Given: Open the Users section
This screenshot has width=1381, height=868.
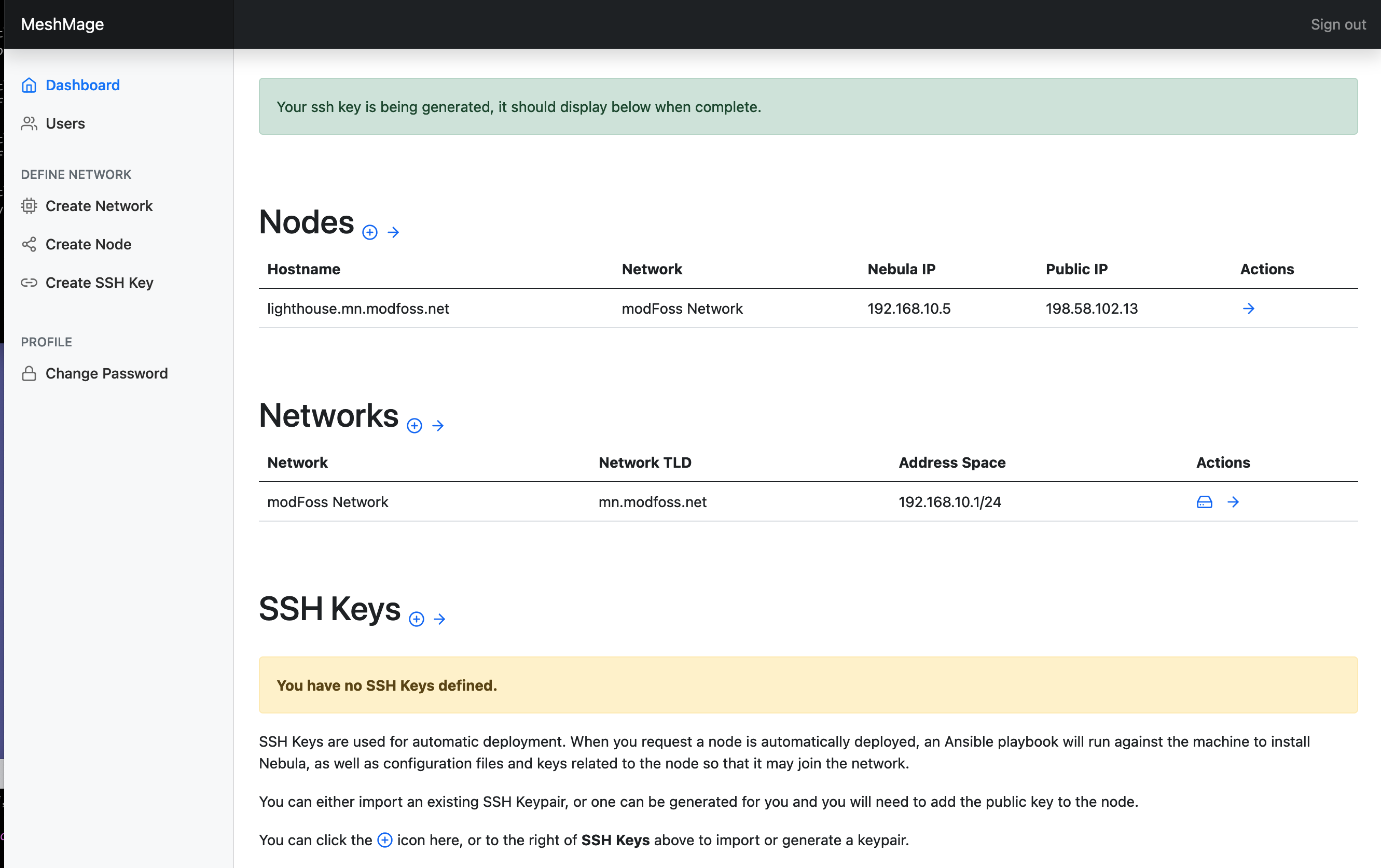Looking at the screenshot, I should pyautogui.click(x=66, y=122).
